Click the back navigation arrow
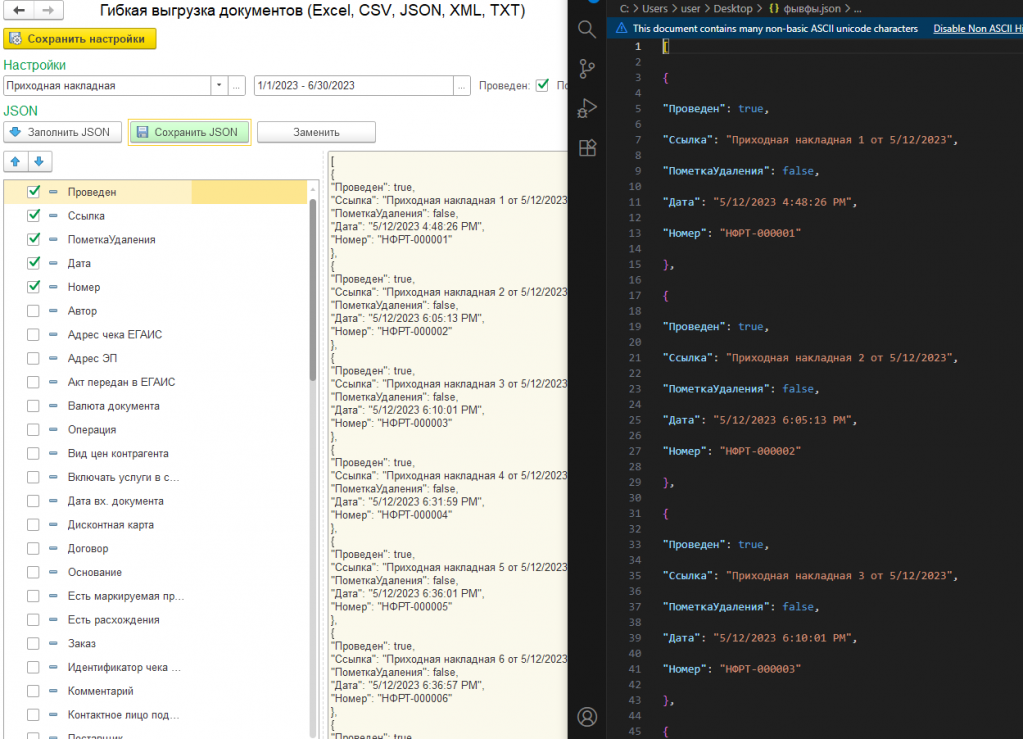Viewport: 1023px width, 739px height. (x=21, y=10)
